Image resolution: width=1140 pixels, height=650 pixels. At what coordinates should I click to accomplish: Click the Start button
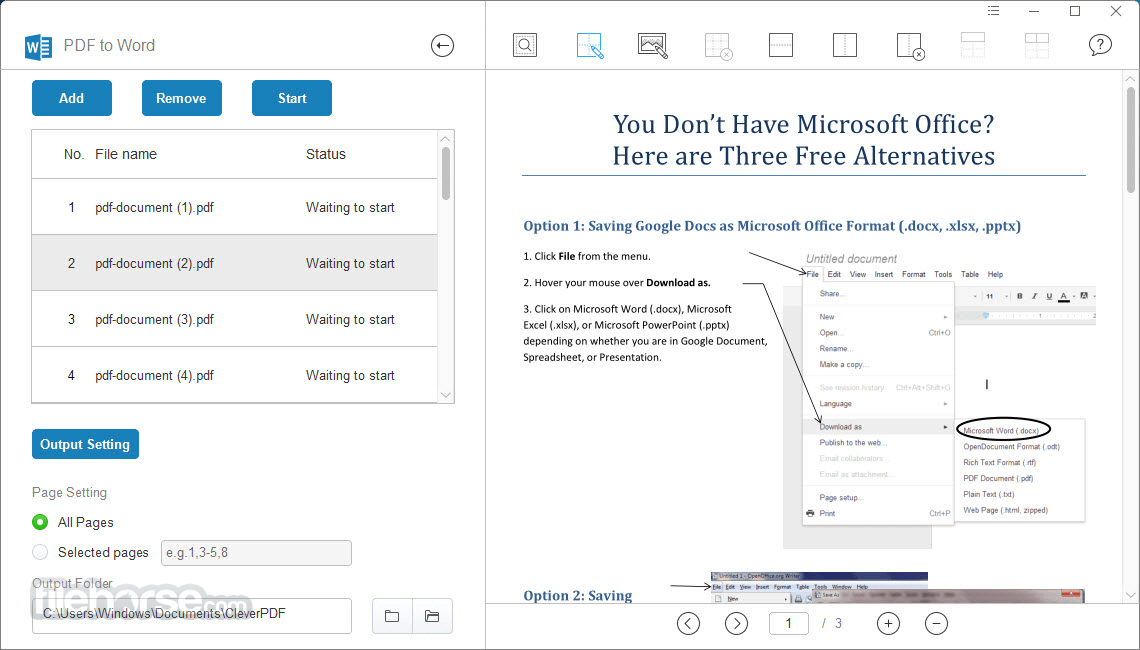(292, 98)
